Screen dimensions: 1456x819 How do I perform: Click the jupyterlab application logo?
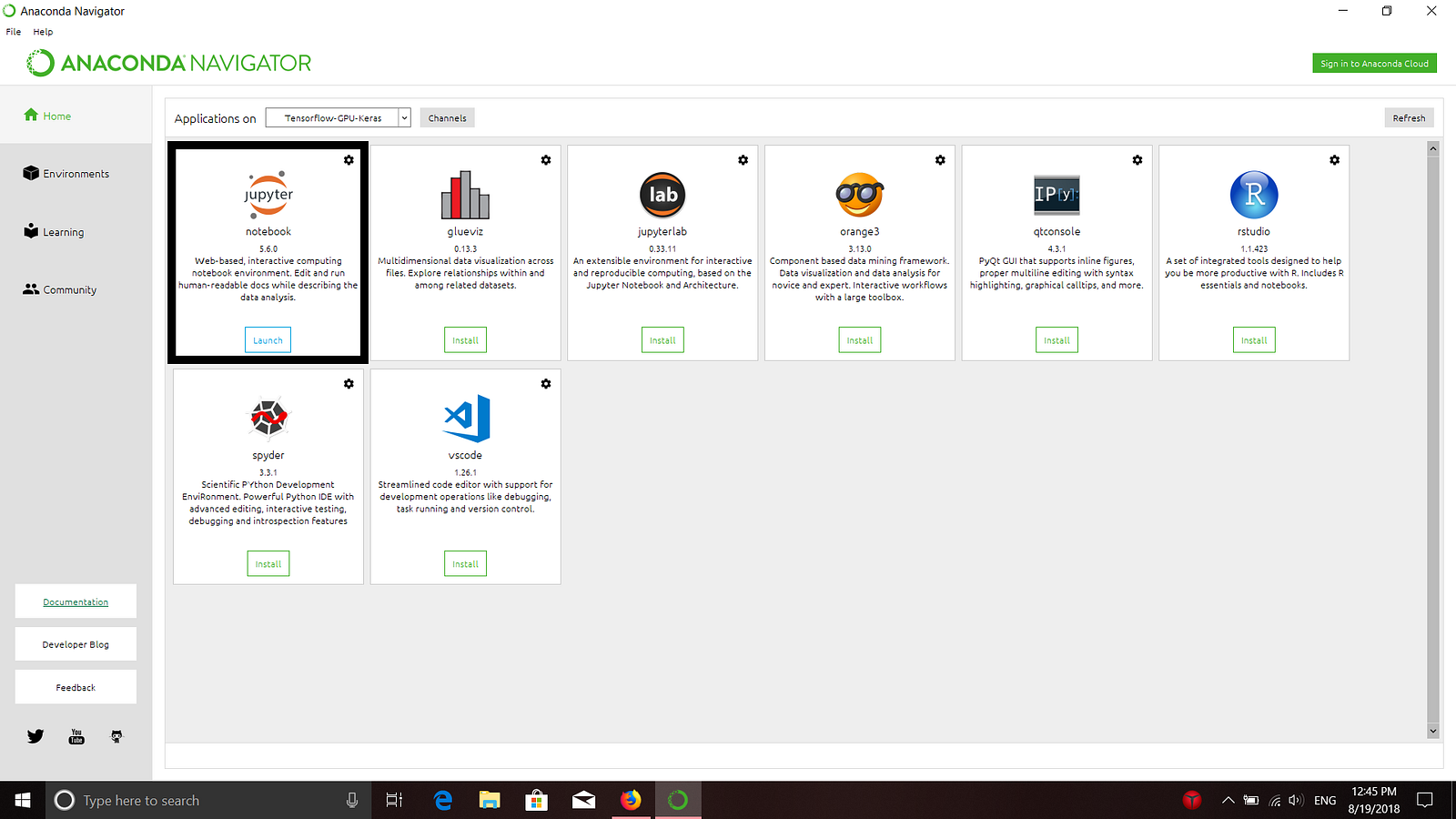tap(662, 195)
